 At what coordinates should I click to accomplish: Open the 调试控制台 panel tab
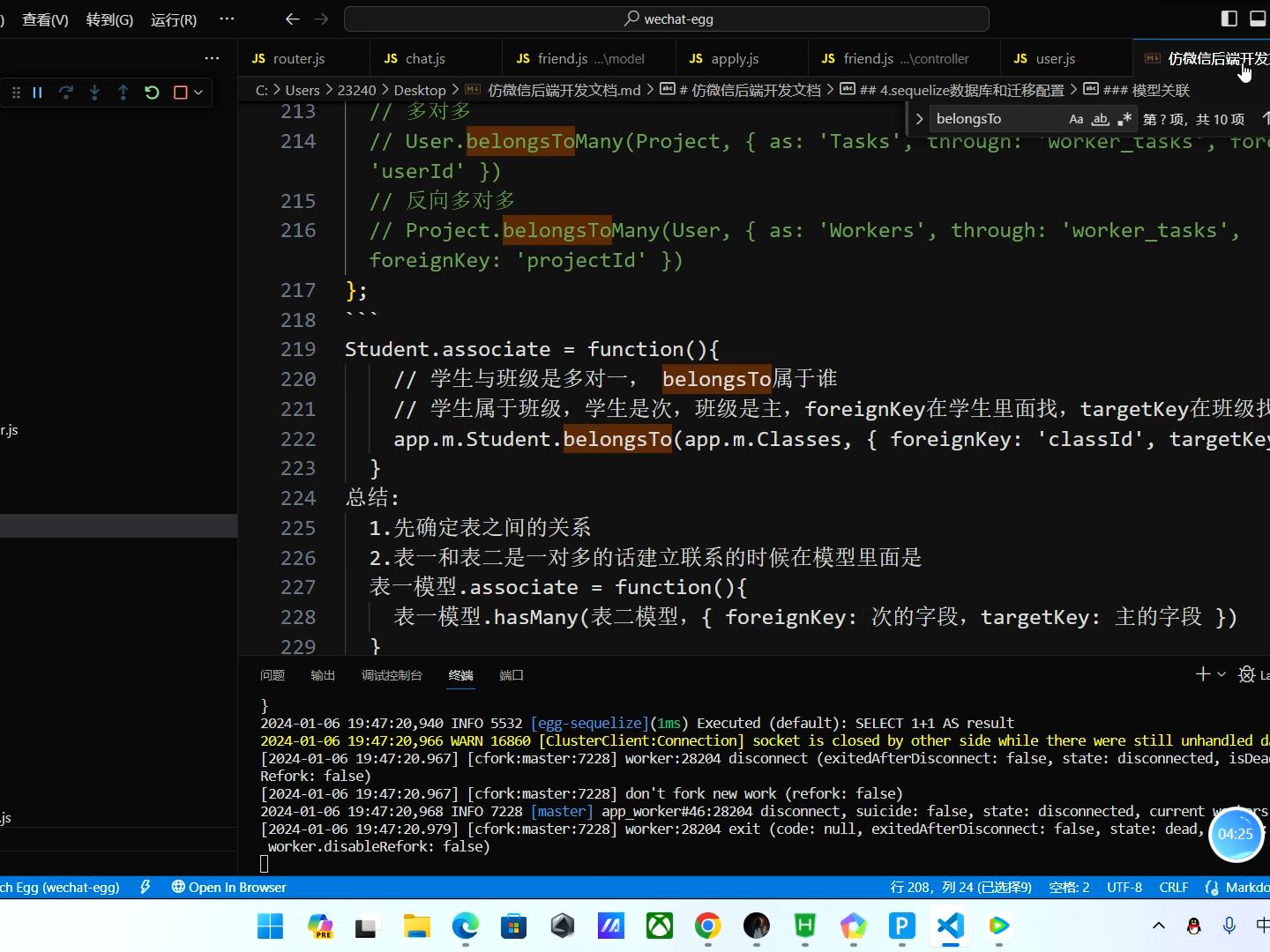point(392,675)
